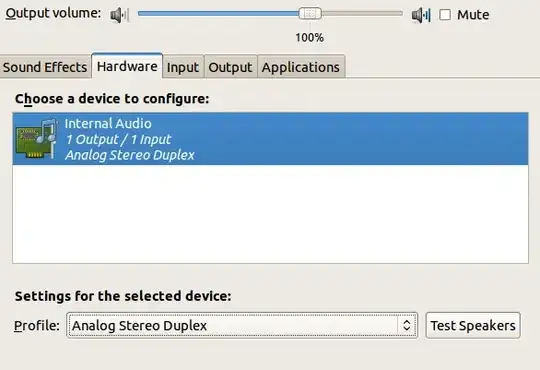This screenshot has height=370, width=540.
Task: Click the unfilled part of volume slider
Action: pos(362,14)
